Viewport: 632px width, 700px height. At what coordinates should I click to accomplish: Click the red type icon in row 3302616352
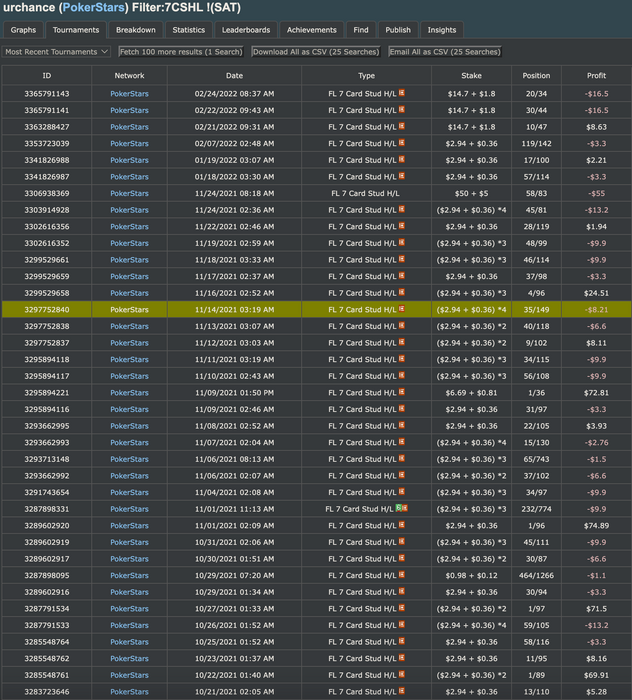402,242
